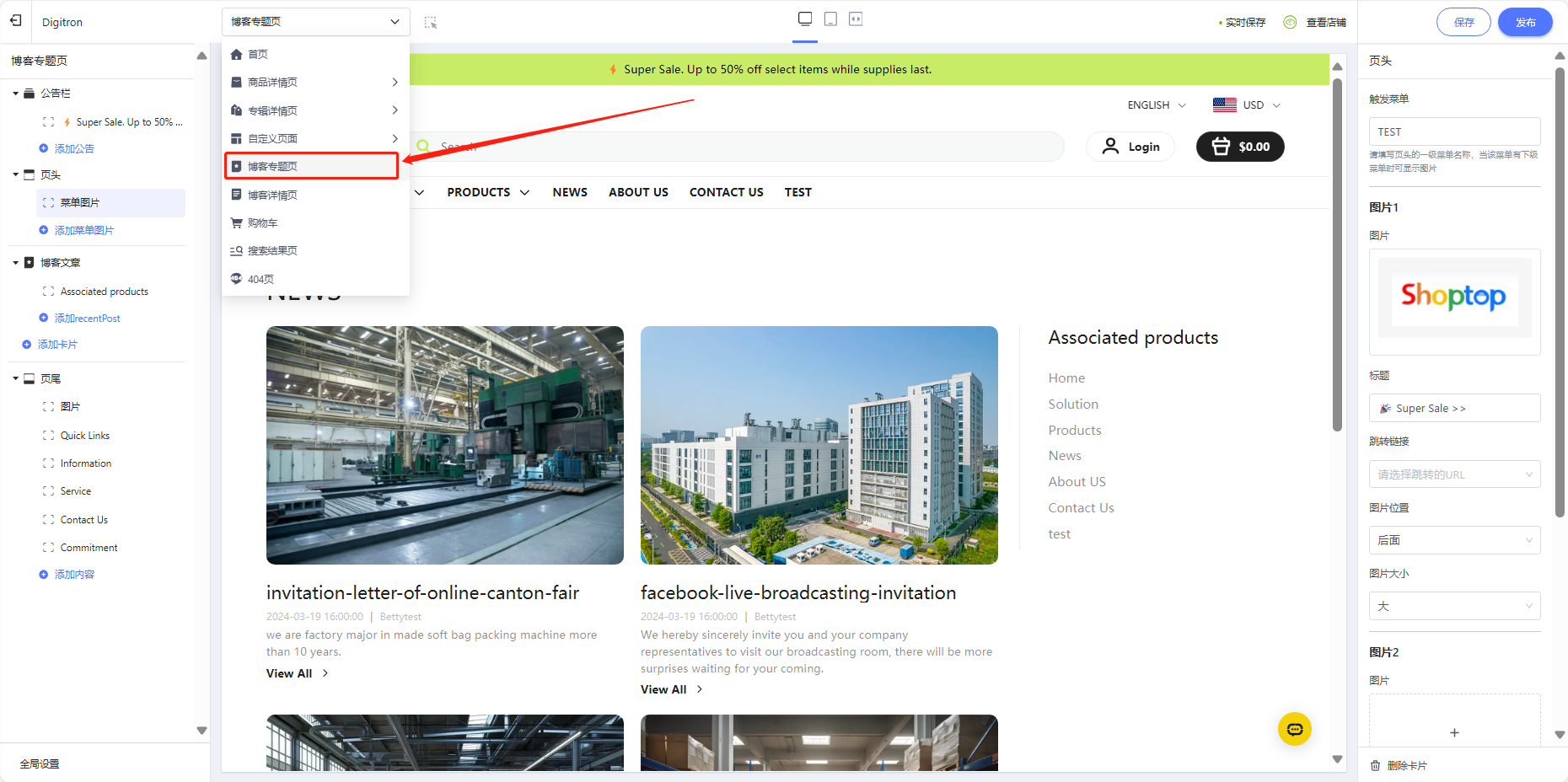Click the plus icon next to 添加公告
This screenshot has height=782, width=1568.
[x=44, y=148]
